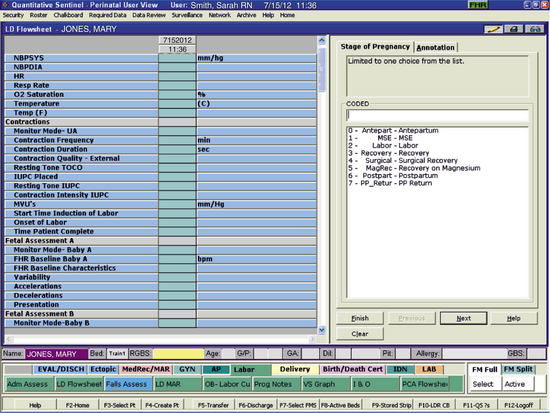Switch to the Annotation tab

[435, 47]
